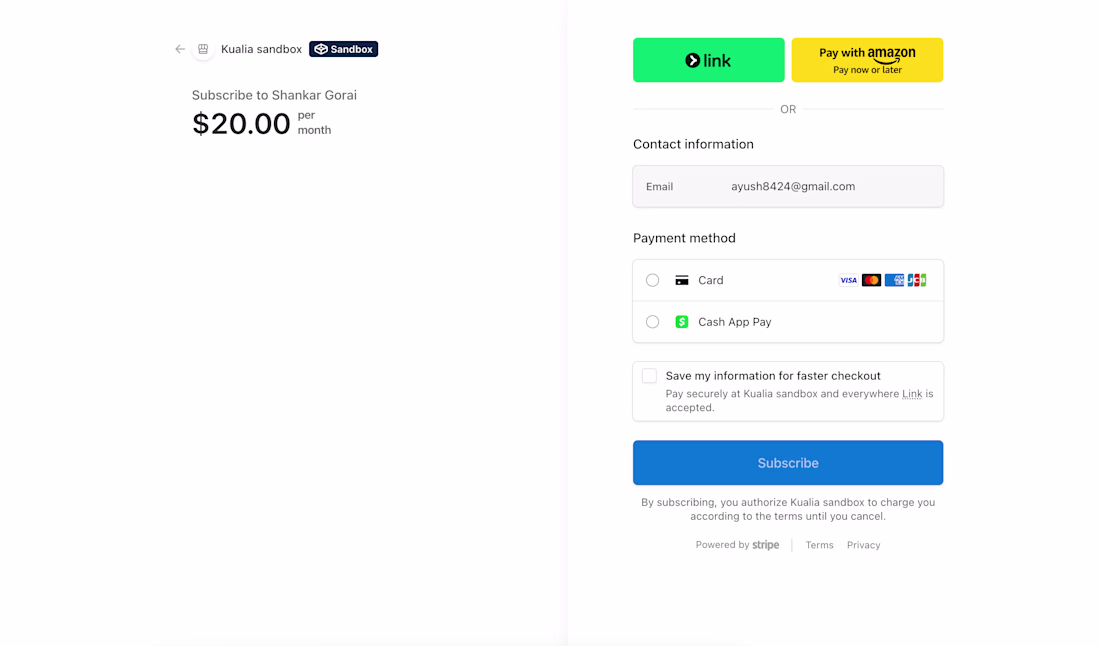Click the Visa card logo

(x=848, y=281)
